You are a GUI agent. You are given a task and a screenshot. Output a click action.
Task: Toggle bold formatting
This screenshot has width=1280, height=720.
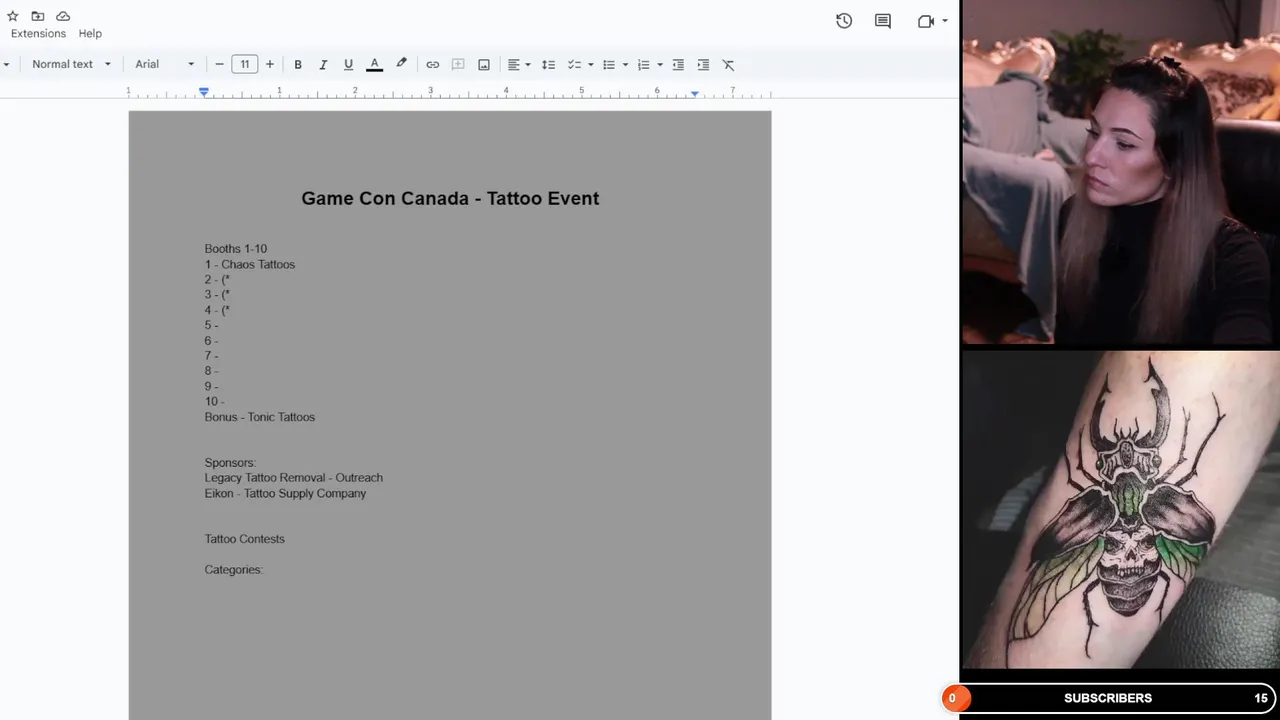(x=298, y=64)
